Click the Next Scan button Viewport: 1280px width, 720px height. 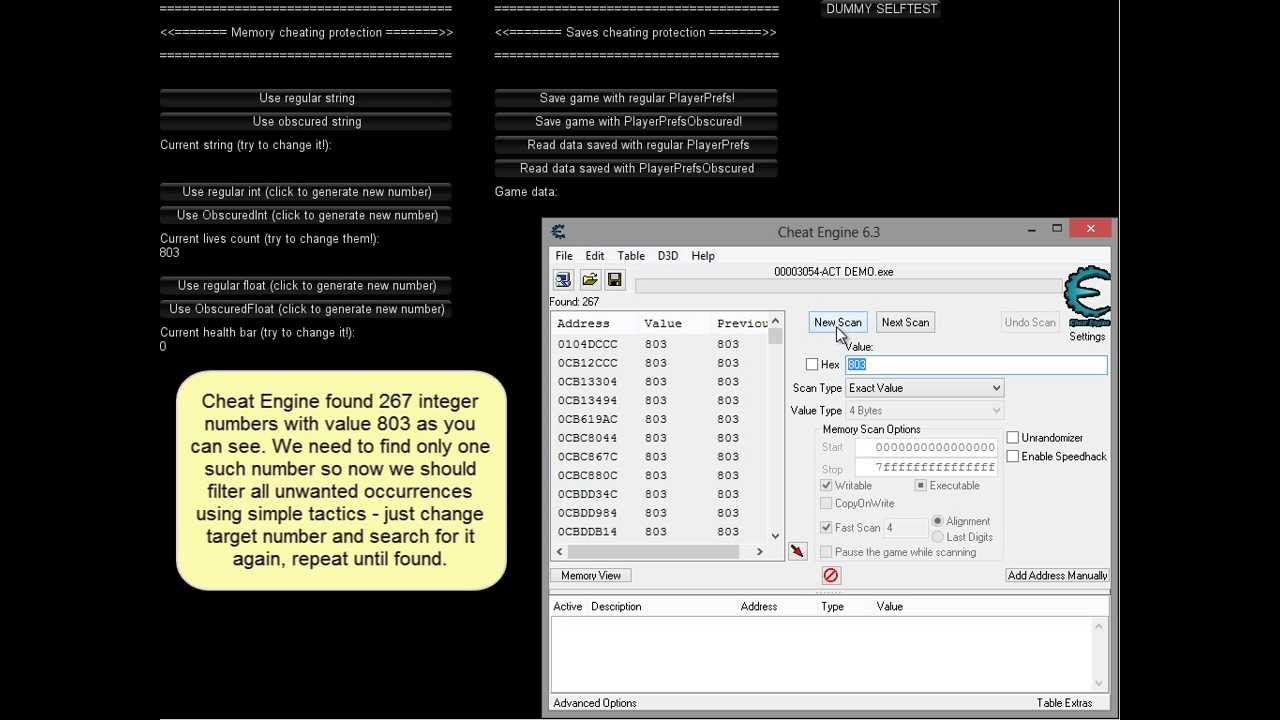click(905, 322)
